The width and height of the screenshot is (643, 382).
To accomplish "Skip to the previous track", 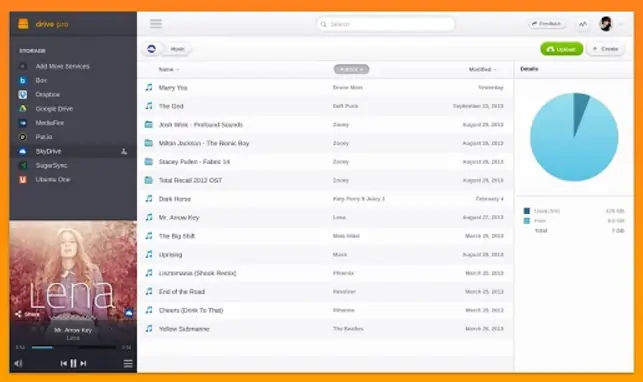I will (64, 363).
